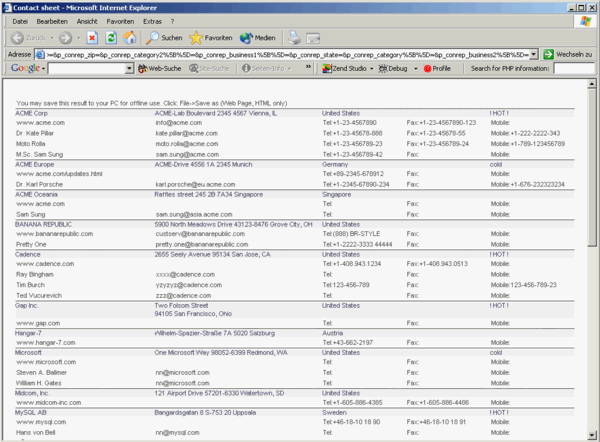Screen dimensions: 600x442
Task: Click the Site-Suche toolbar button
Action: click(x=209, y=69)
